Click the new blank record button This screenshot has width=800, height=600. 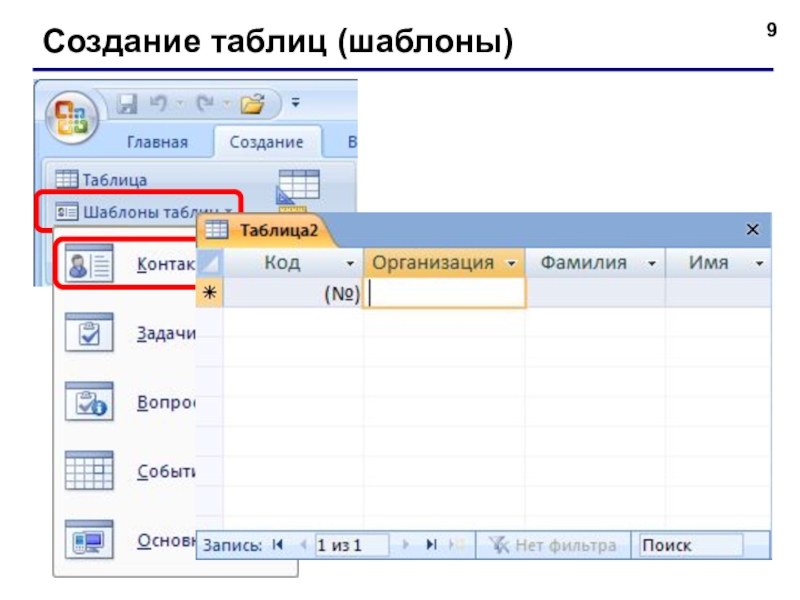pos(456,545)
